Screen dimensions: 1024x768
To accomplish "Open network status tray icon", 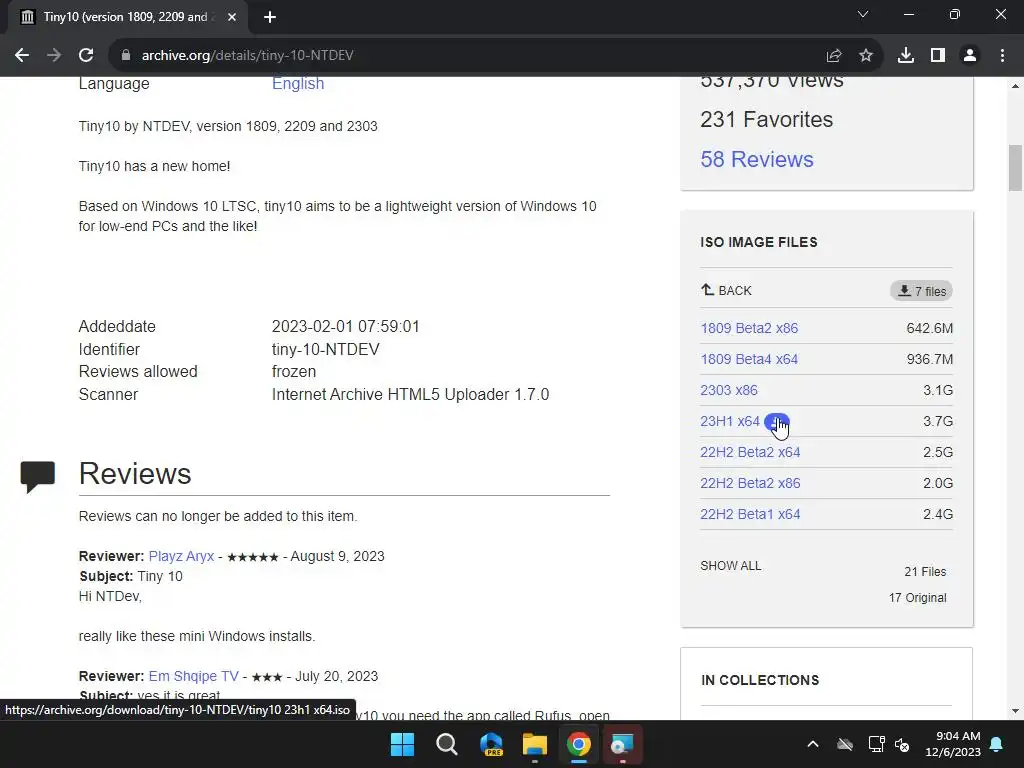I will (876, 744).
